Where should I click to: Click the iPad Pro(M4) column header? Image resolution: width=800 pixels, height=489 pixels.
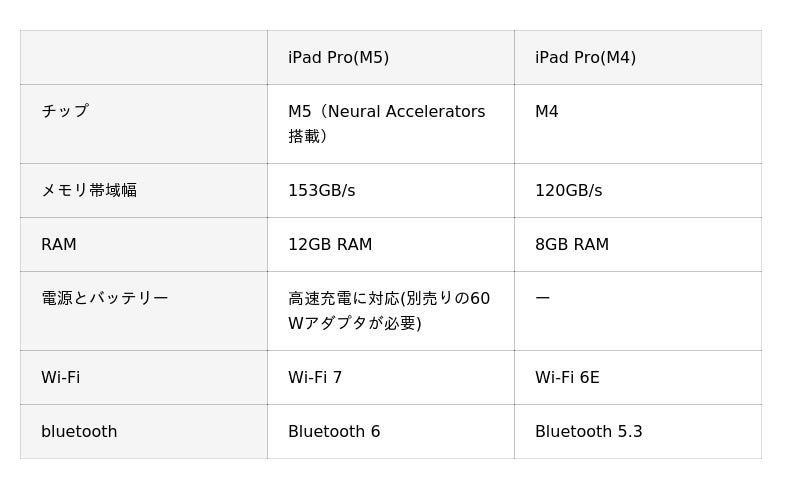(x=585, y=57)
